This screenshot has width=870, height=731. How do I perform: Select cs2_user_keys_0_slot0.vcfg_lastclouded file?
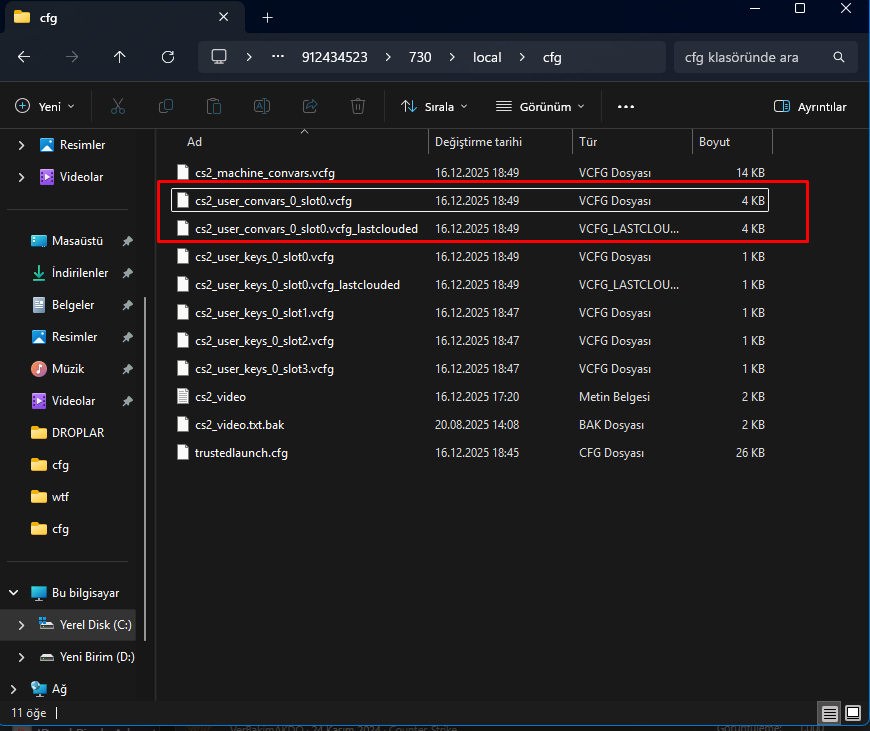click(470, 285)
